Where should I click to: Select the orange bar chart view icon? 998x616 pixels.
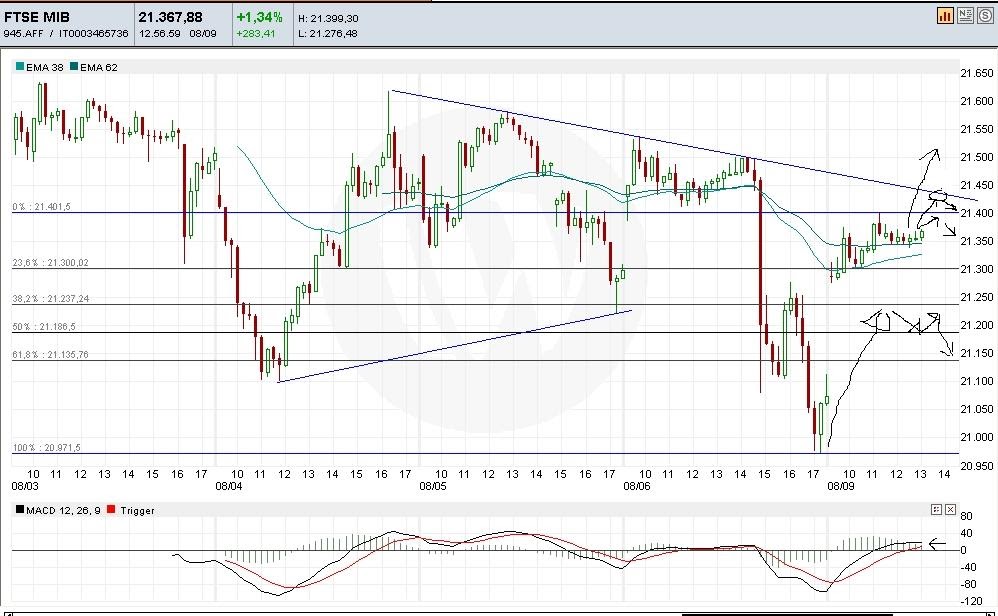pyautogui.click(x=945, y=15)
